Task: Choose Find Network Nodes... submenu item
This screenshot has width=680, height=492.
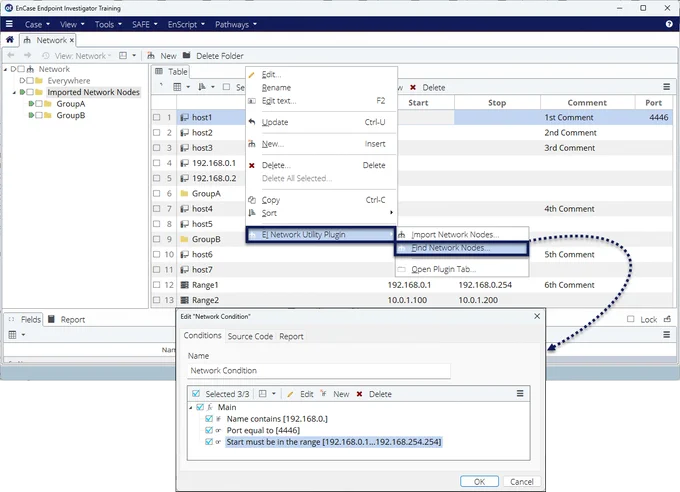Action: (461, 248)
